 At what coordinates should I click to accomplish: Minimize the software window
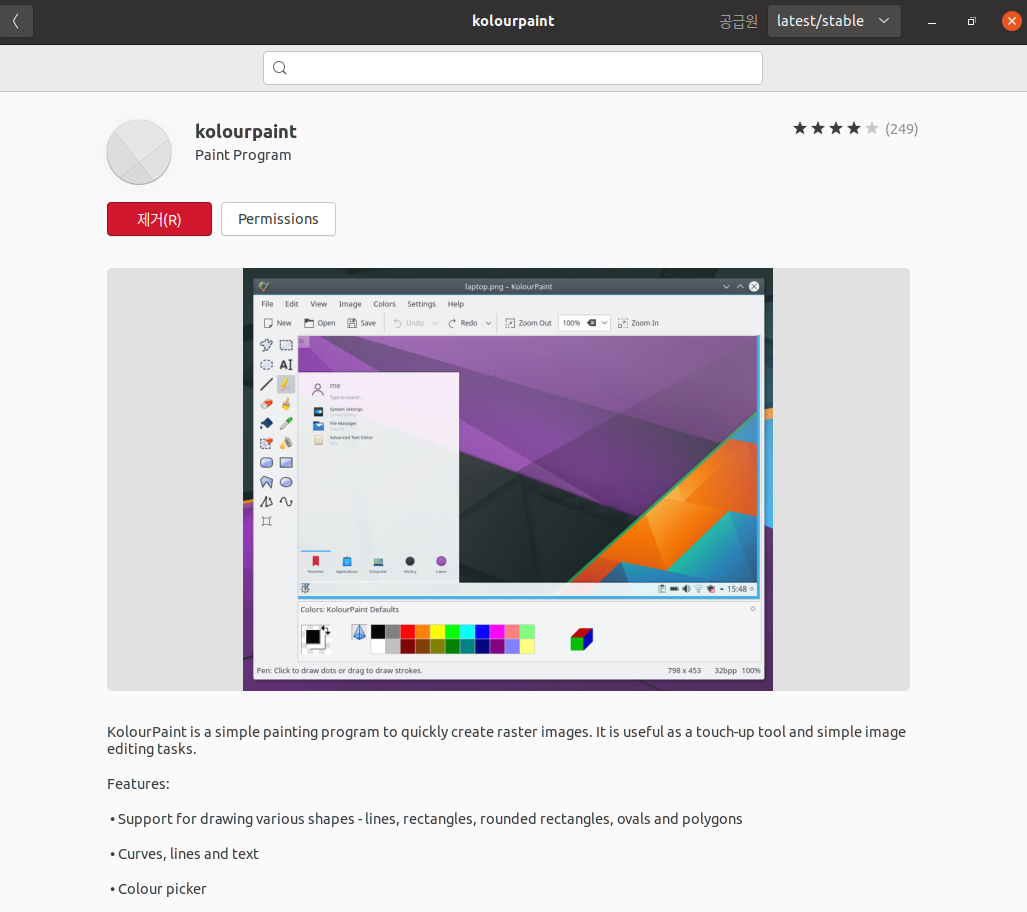[x=931, y=21]
